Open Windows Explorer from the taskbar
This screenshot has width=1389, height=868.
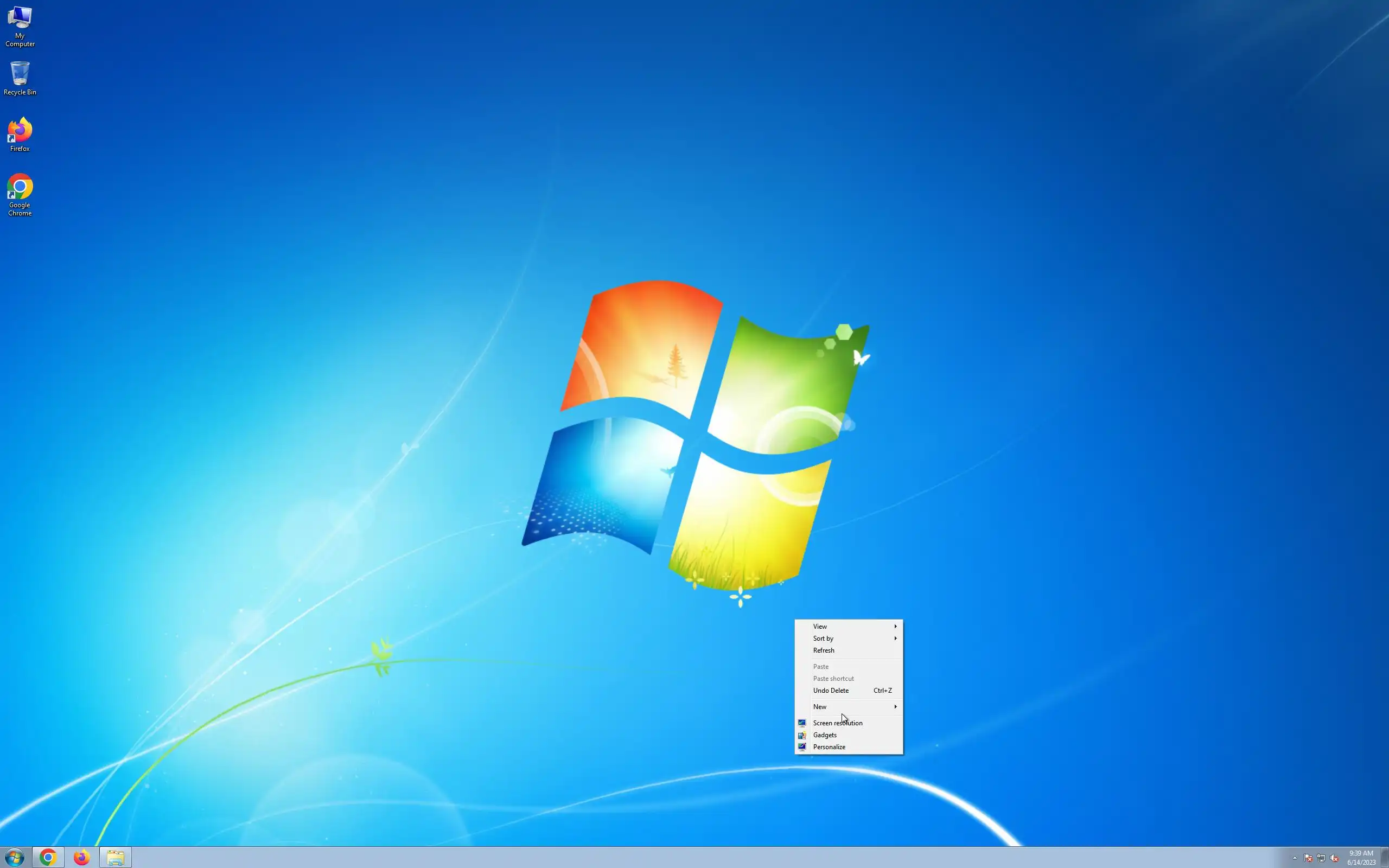coord(116,858)
